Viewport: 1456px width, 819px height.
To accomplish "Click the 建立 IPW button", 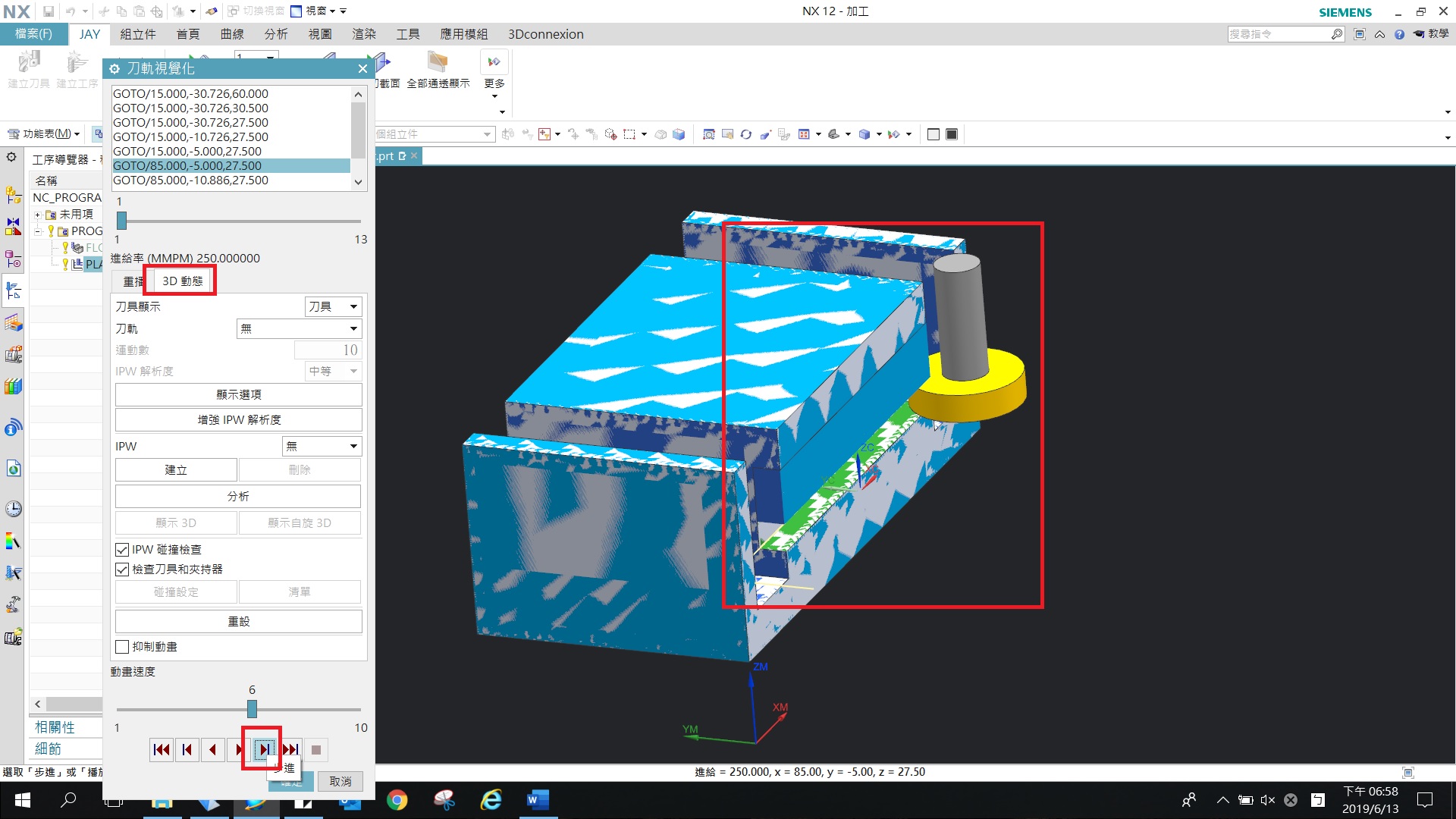I will coord(176,470).
